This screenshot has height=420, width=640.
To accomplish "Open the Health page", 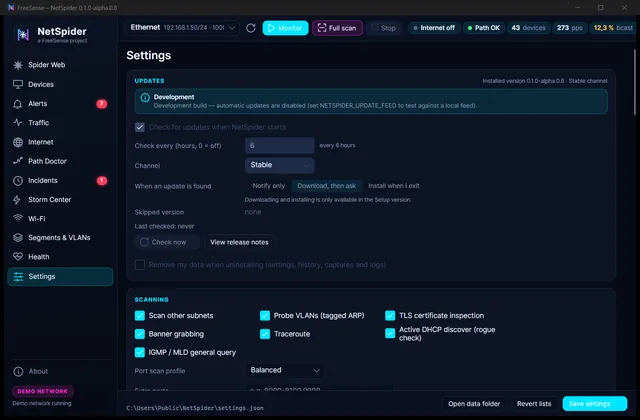I will [60, 257].
